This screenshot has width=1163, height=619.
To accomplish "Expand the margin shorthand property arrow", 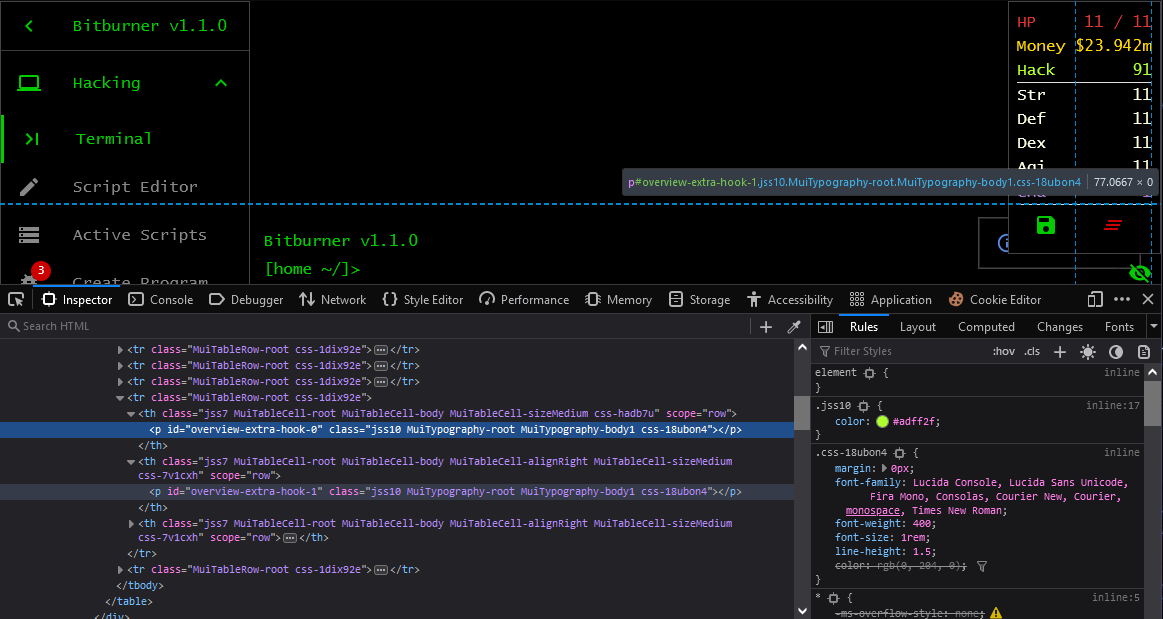I will [x=884, y=468].
